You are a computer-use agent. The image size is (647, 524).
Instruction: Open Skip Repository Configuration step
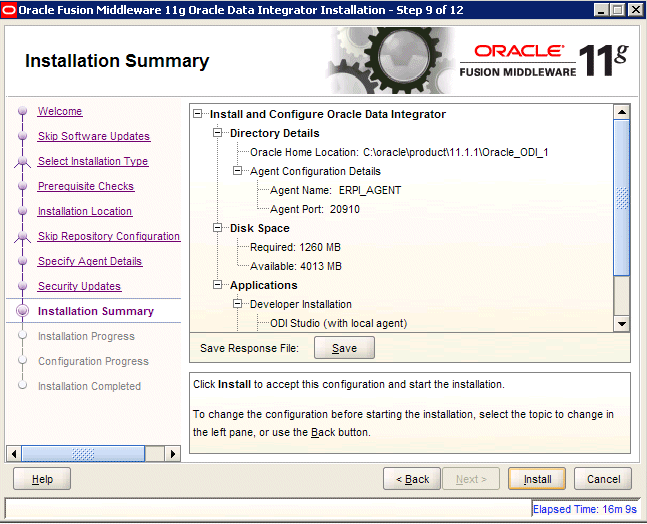point(109,236)
